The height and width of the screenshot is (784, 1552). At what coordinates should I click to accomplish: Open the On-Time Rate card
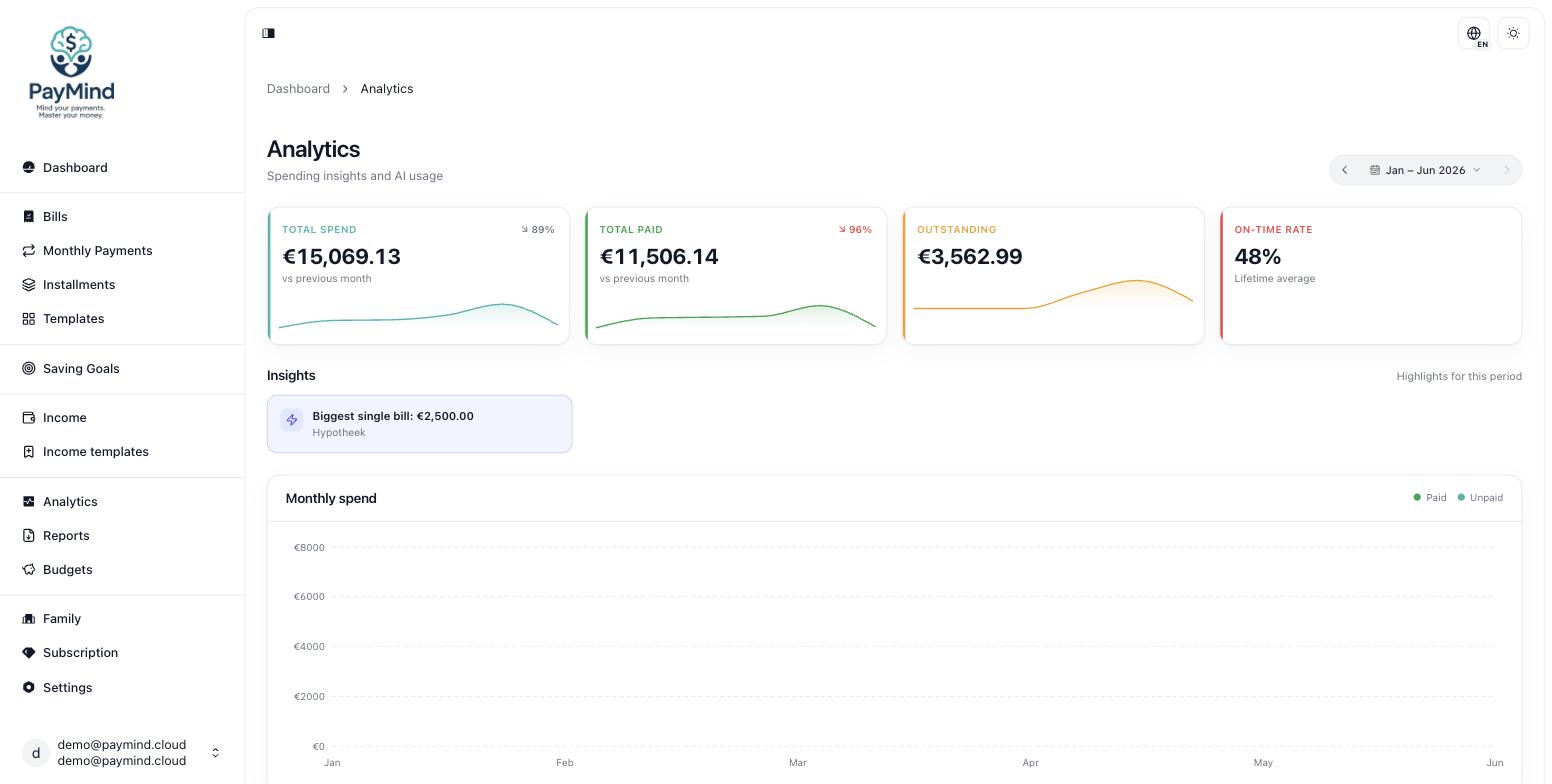point(1371,276)
